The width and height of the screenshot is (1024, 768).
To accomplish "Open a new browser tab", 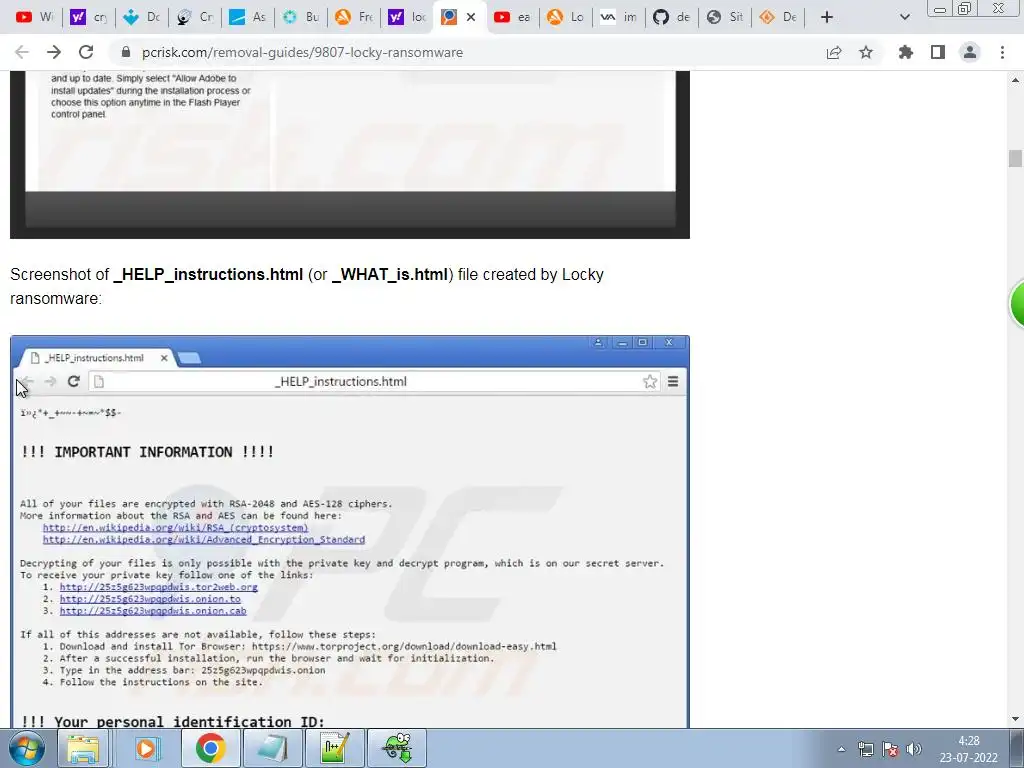I will point(827,17).
